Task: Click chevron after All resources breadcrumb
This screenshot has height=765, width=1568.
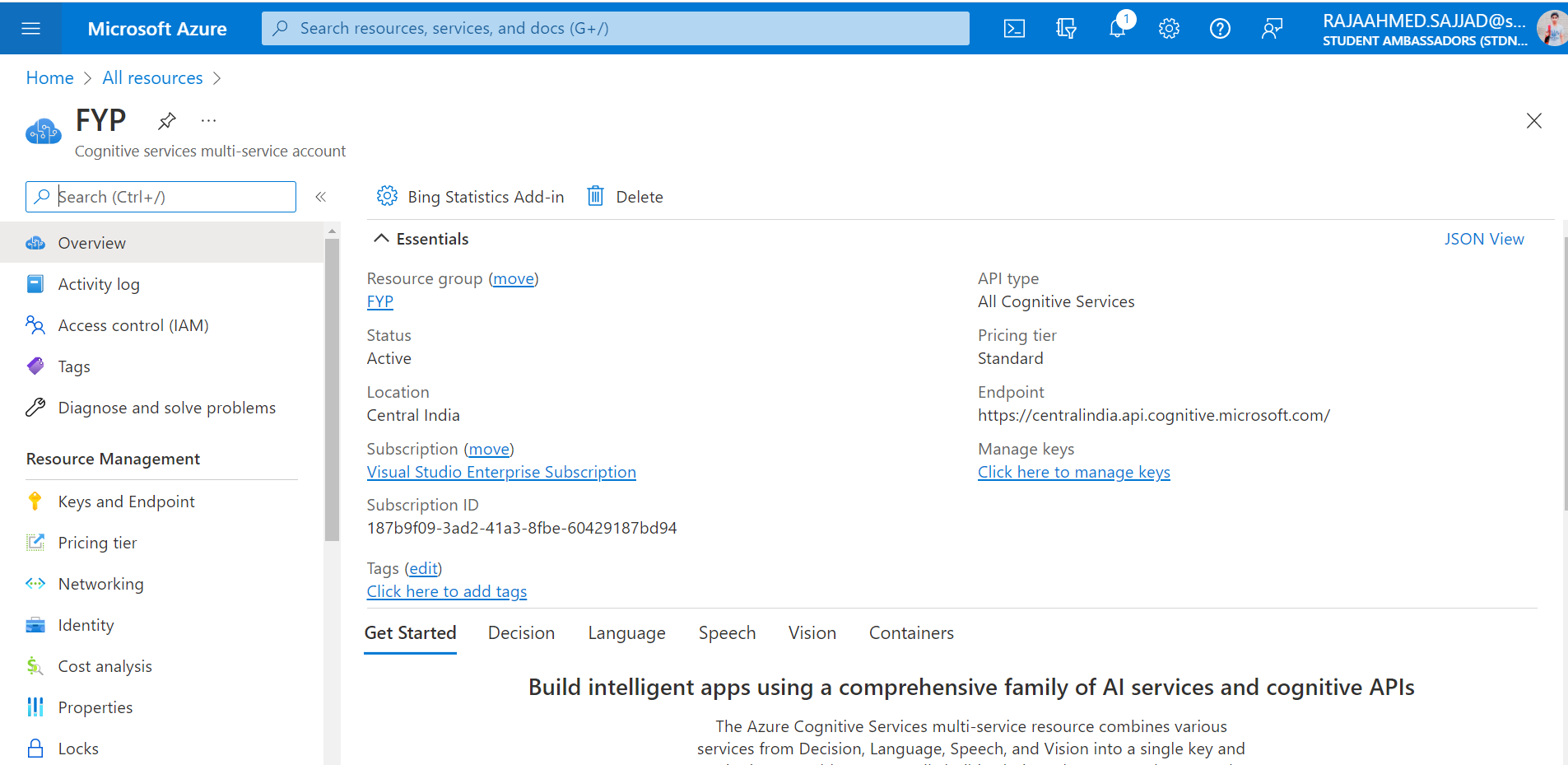Action: coord(217,78)
